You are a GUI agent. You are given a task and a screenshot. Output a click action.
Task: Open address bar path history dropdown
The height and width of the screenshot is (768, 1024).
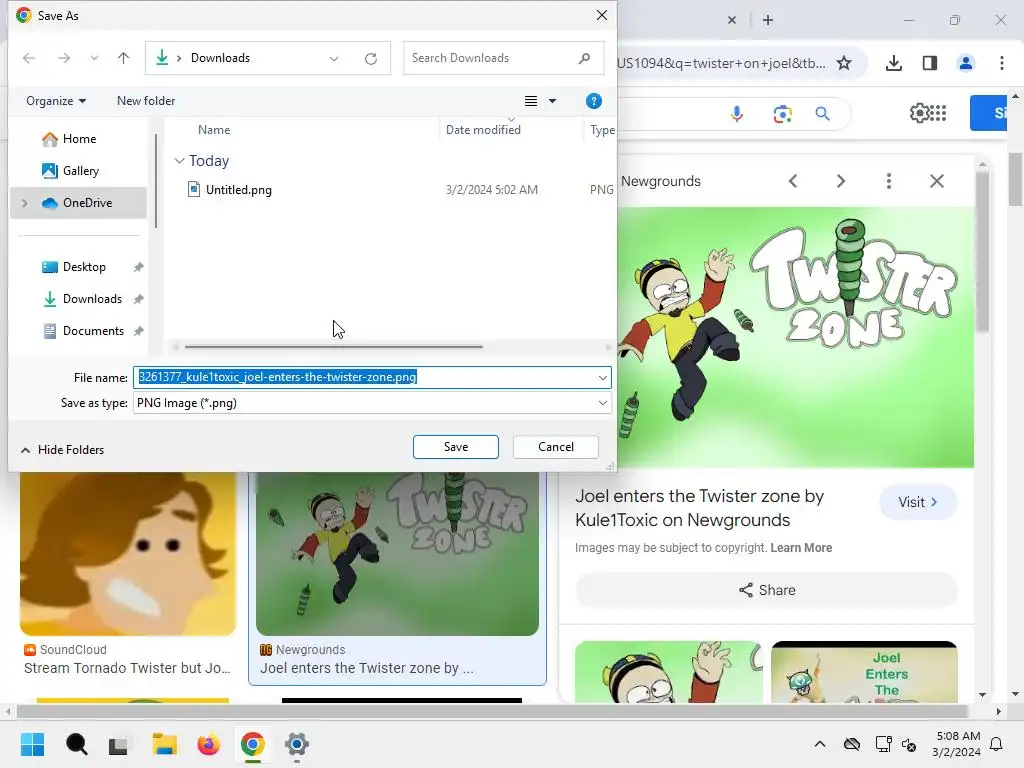[x=334, y=59]
